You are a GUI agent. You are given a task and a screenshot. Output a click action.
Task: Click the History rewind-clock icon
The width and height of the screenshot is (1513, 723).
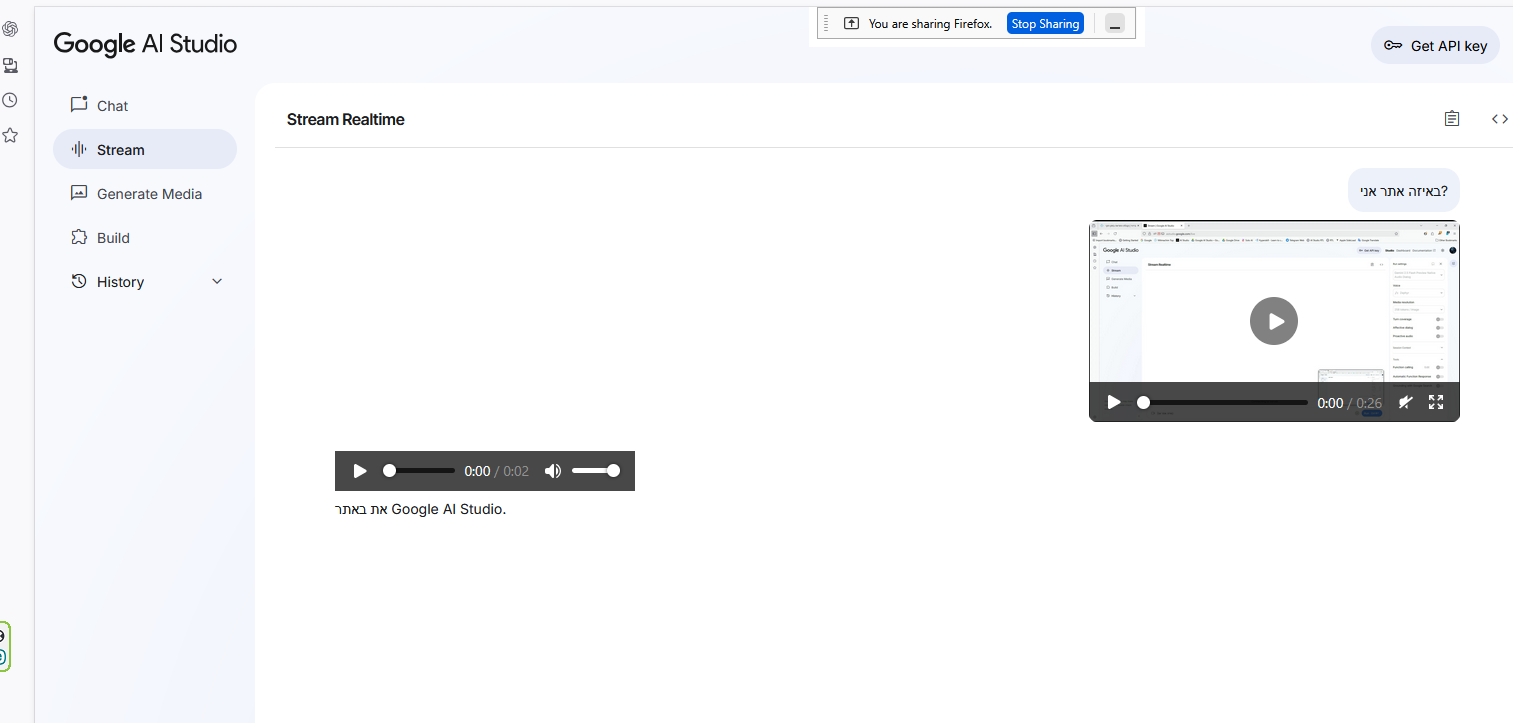click(79, 281)
